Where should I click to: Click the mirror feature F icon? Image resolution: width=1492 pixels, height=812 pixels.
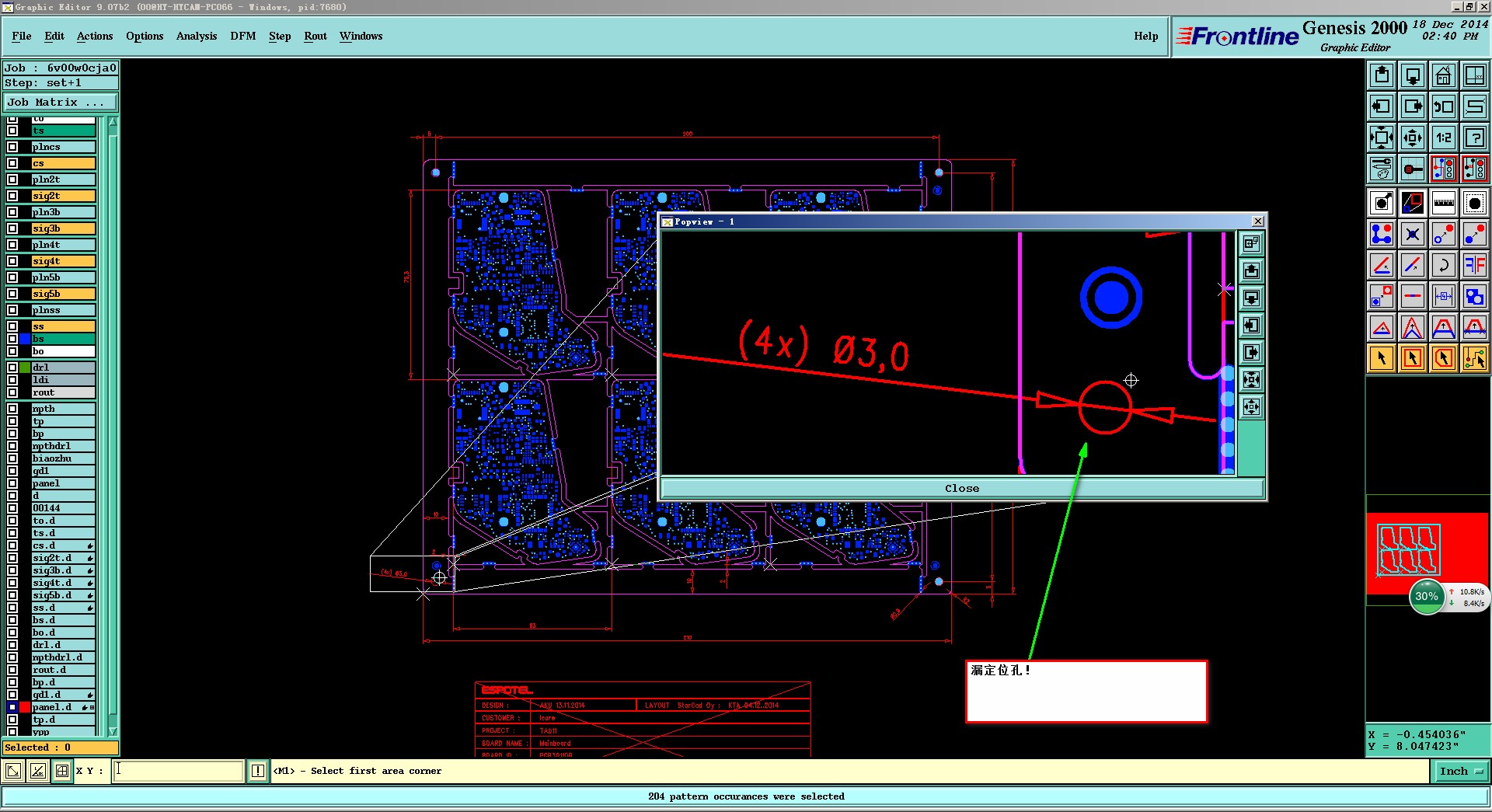pyautogui.click(x=1475, y=265)
